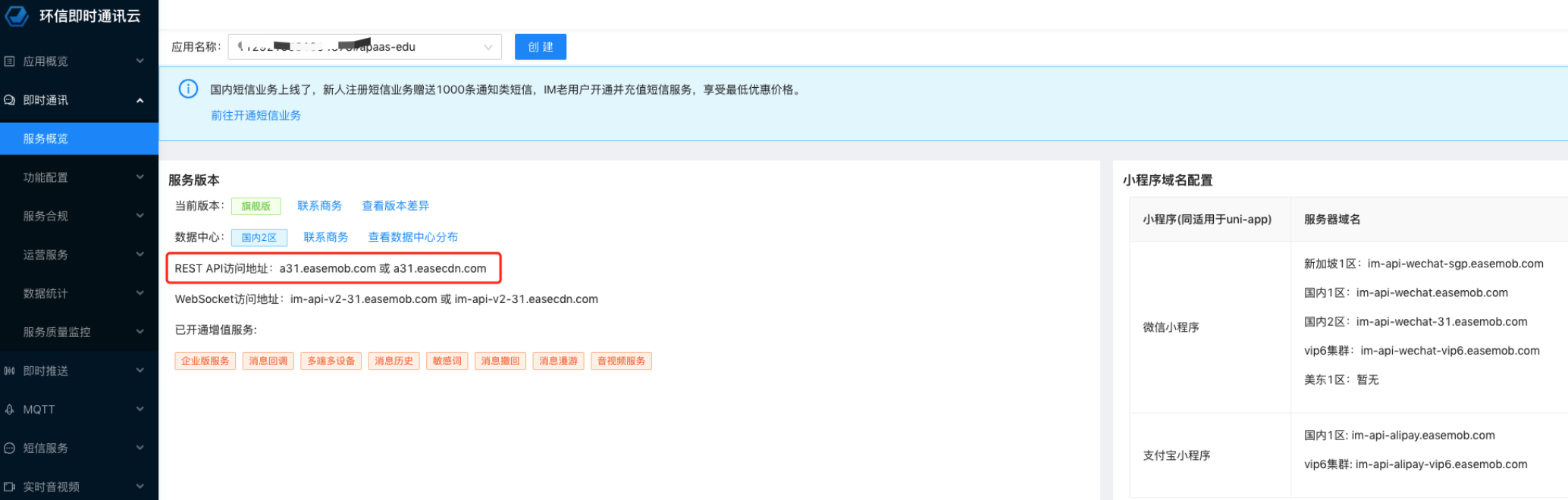Open the 服务合规 menu item
1568x500 pixels.
79,216
